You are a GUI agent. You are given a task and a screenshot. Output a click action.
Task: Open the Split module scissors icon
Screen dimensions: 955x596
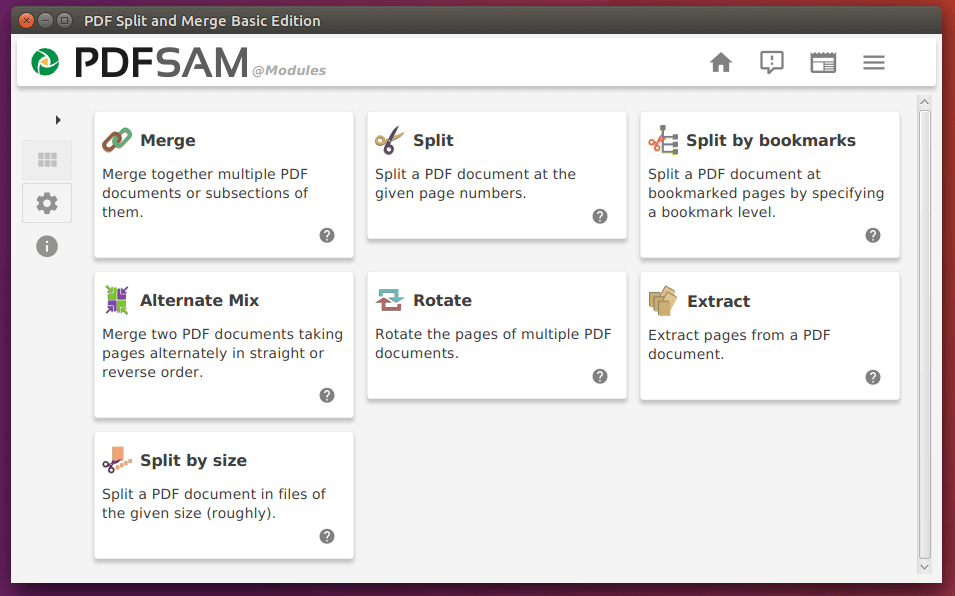pyautogui.click(x=389, y=140)
